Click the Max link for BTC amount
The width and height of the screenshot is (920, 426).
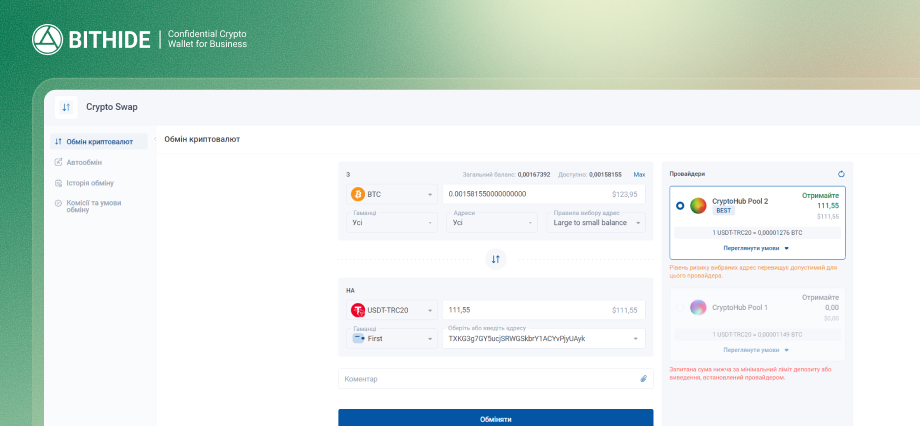click(639, 174)
